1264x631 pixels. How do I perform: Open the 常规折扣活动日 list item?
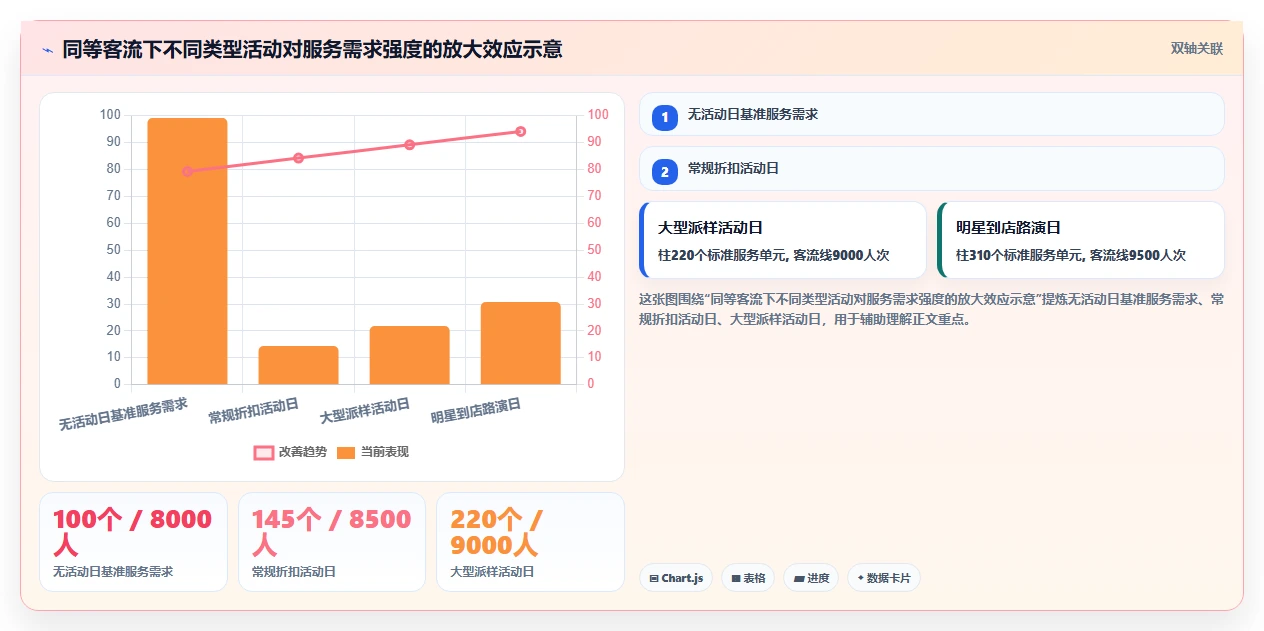(x=931, y=168)
